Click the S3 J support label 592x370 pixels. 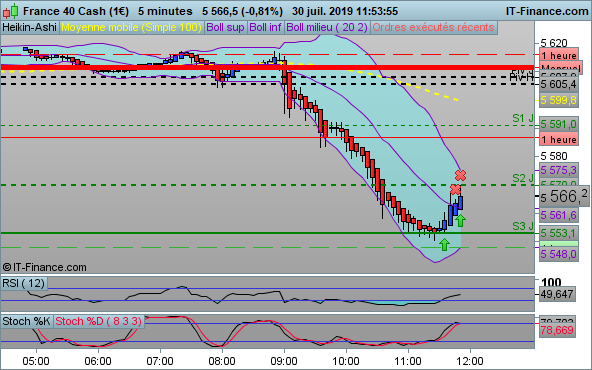tap(523, 226)
